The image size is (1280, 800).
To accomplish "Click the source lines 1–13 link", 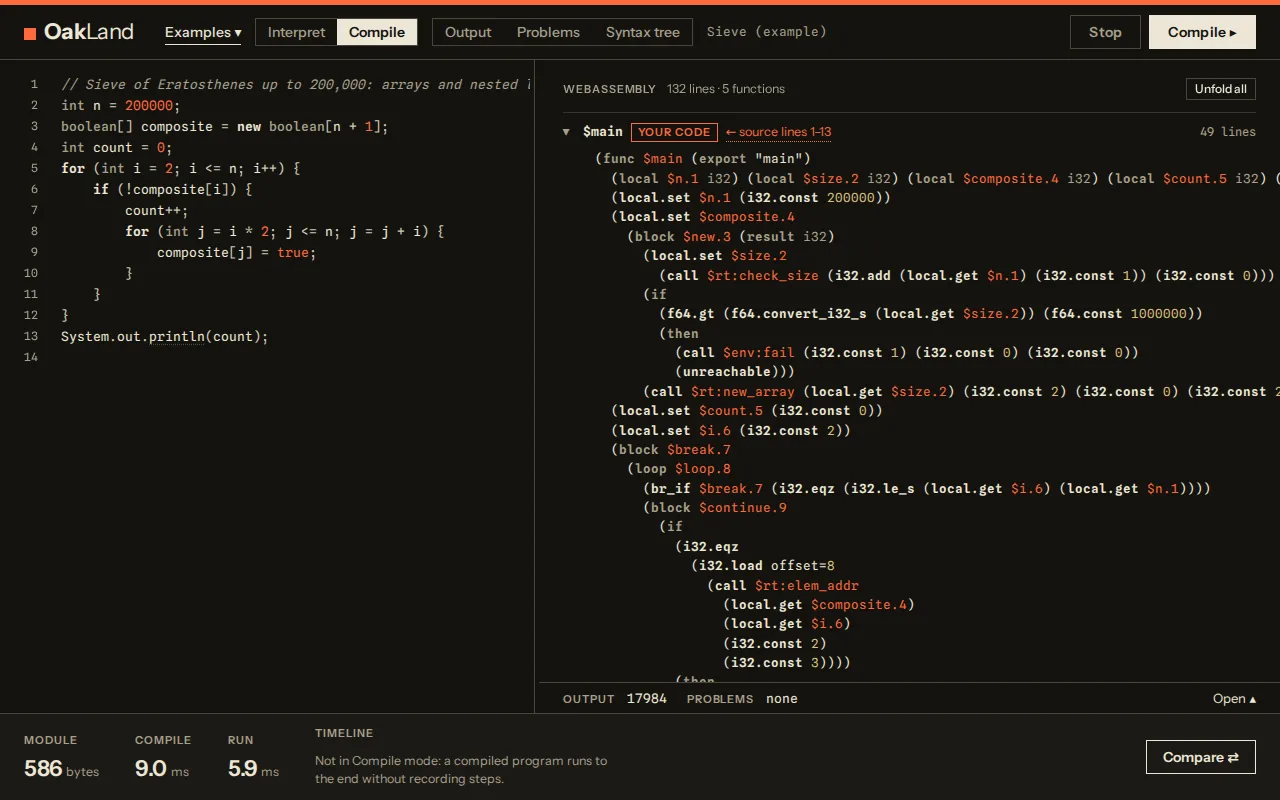I will pyautogui.click(x=778, y=132).
